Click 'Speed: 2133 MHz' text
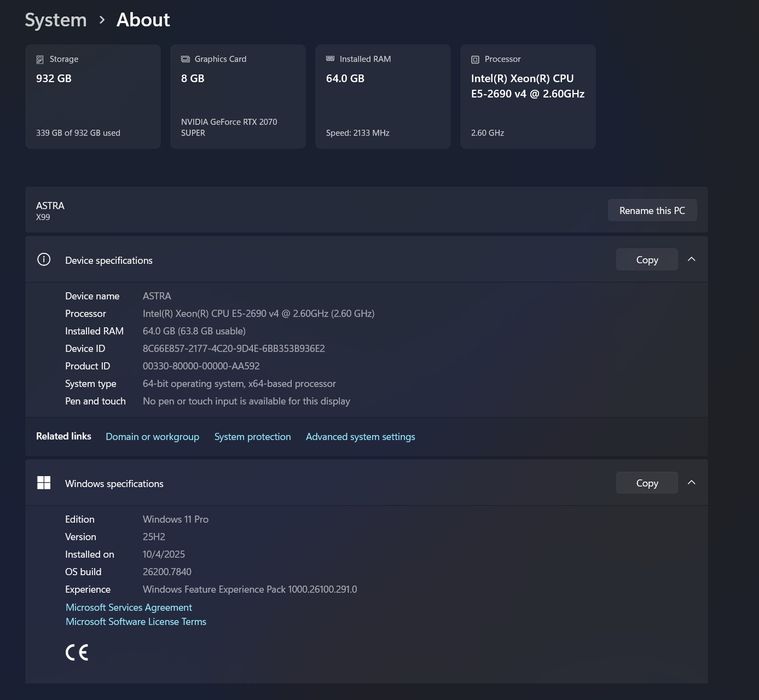 coord(357,133)
